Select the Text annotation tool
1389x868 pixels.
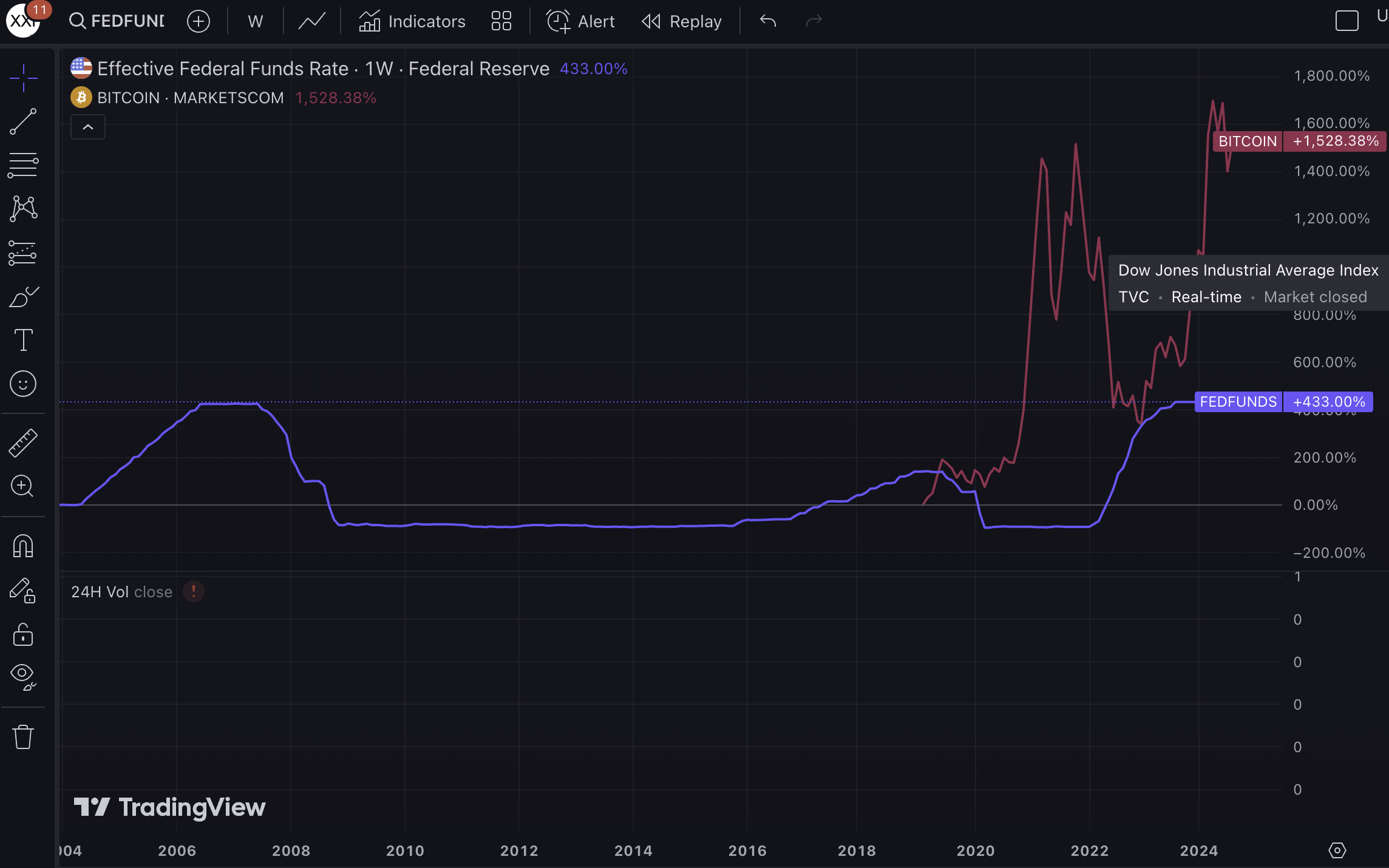tap(23, 340)
